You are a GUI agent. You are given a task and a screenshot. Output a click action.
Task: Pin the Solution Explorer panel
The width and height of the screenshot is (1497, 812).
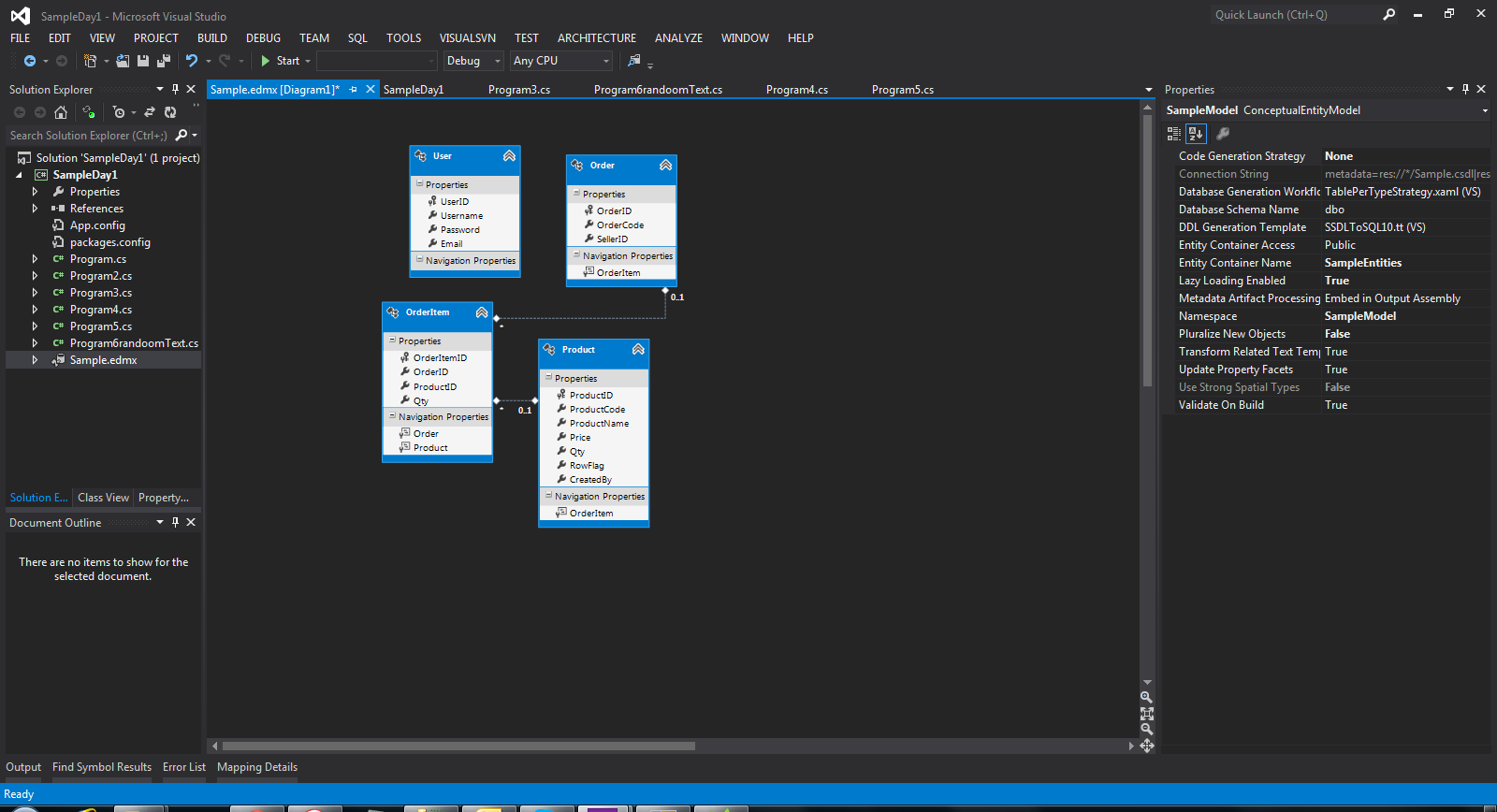click(175, 90)
